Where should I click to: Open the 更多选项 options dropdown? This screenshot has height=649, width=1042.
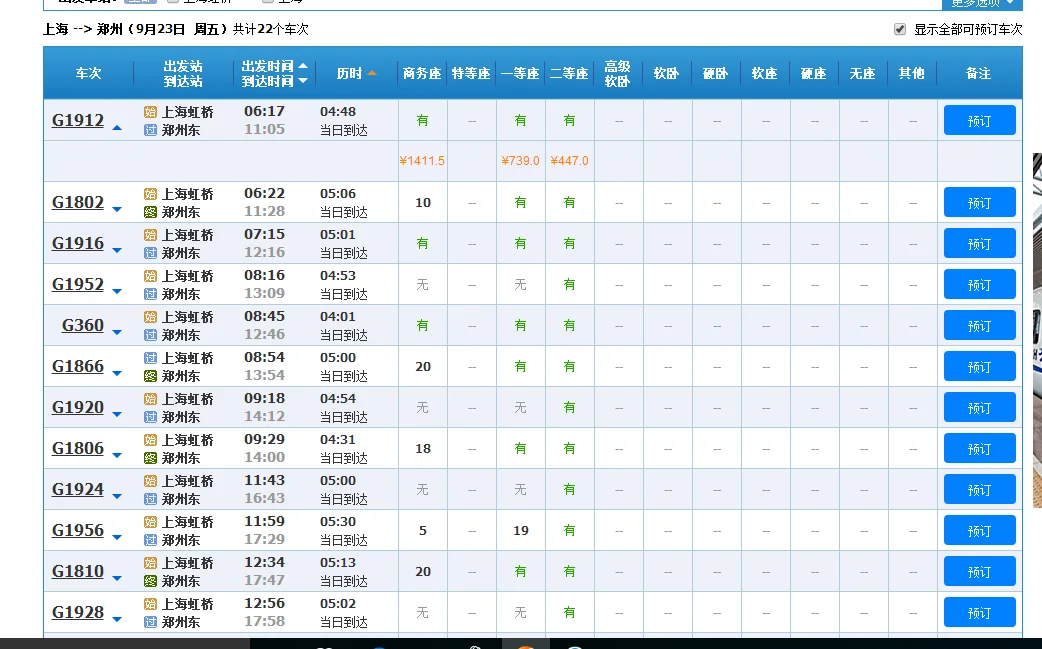pos(985,5)
